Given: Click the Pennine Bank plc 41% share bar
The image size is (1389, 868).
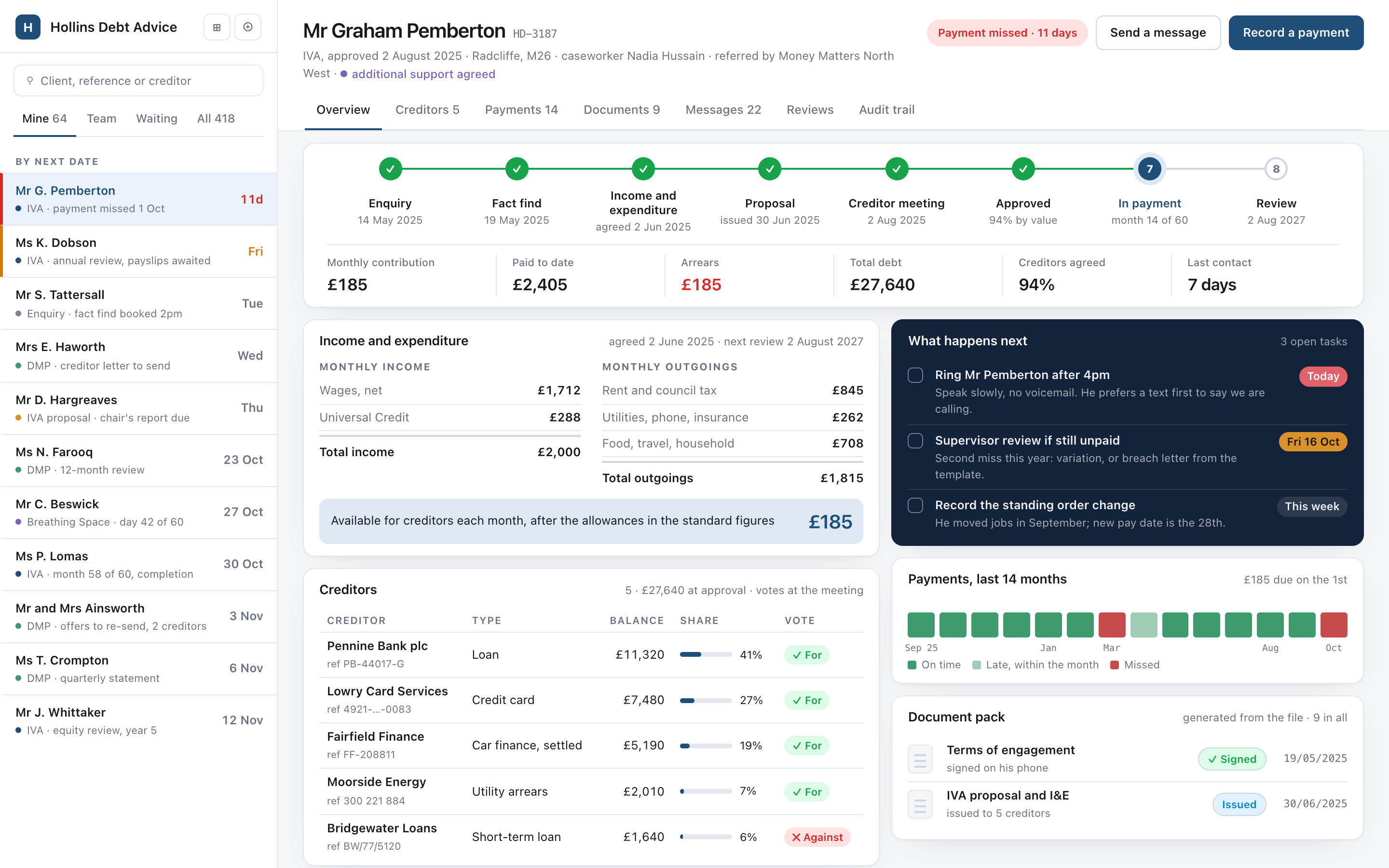Looking at the screenshot, I should 706,654.
